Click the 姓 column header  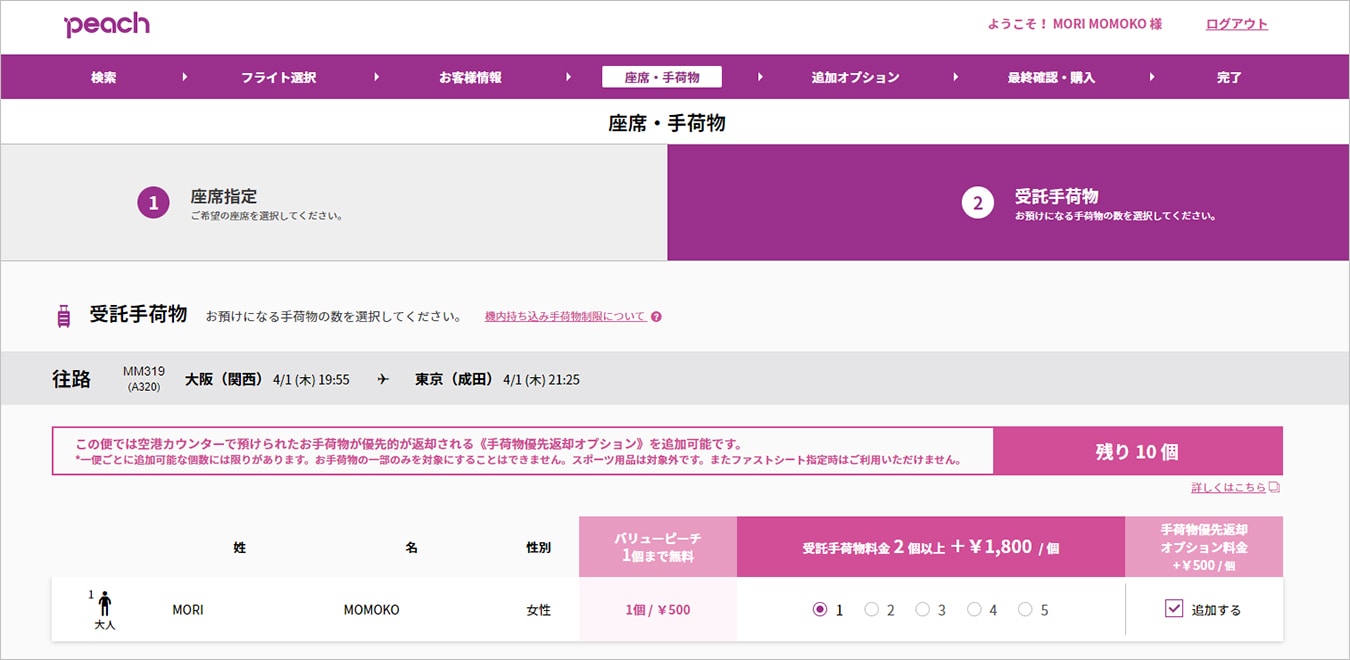pyautogui.click(x=239, y=548)
